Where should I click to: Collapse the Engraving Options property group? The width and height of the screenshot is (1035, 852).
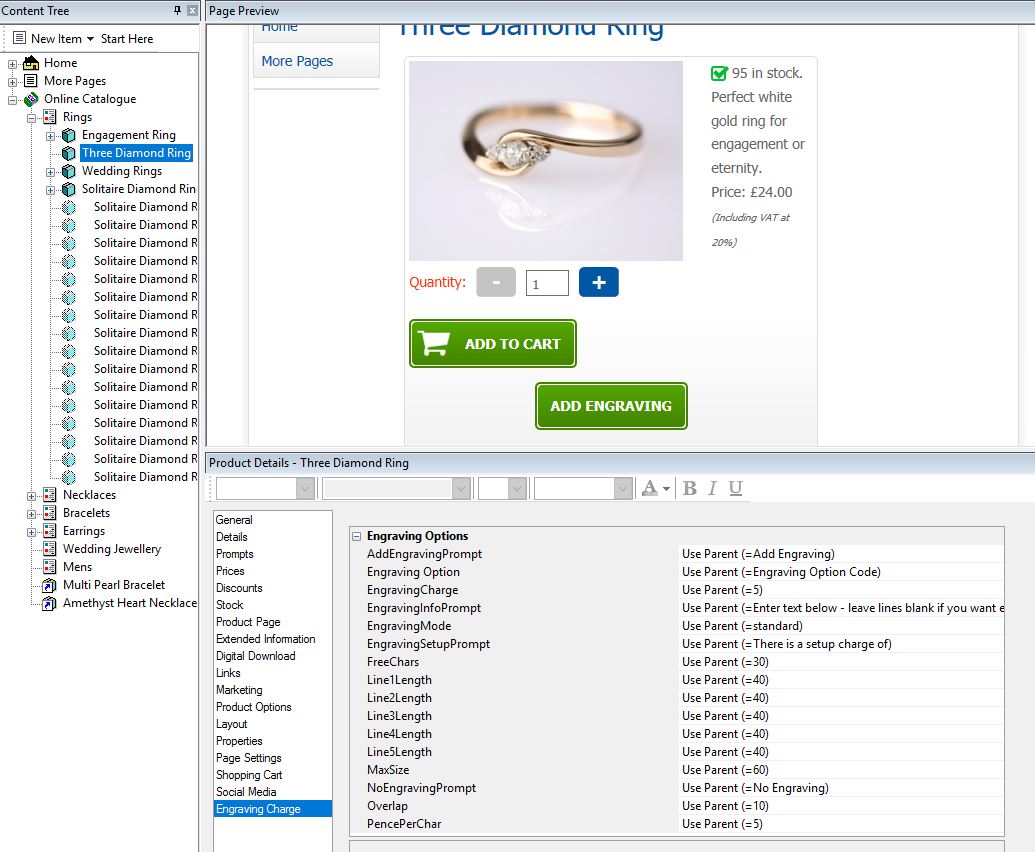356,536
